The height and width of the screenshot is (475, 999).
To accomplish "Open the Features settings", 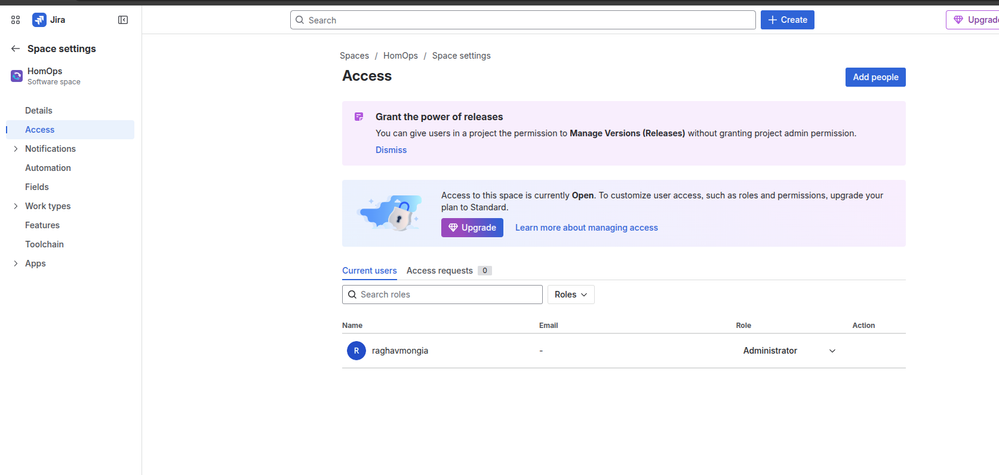I will 70,225.
